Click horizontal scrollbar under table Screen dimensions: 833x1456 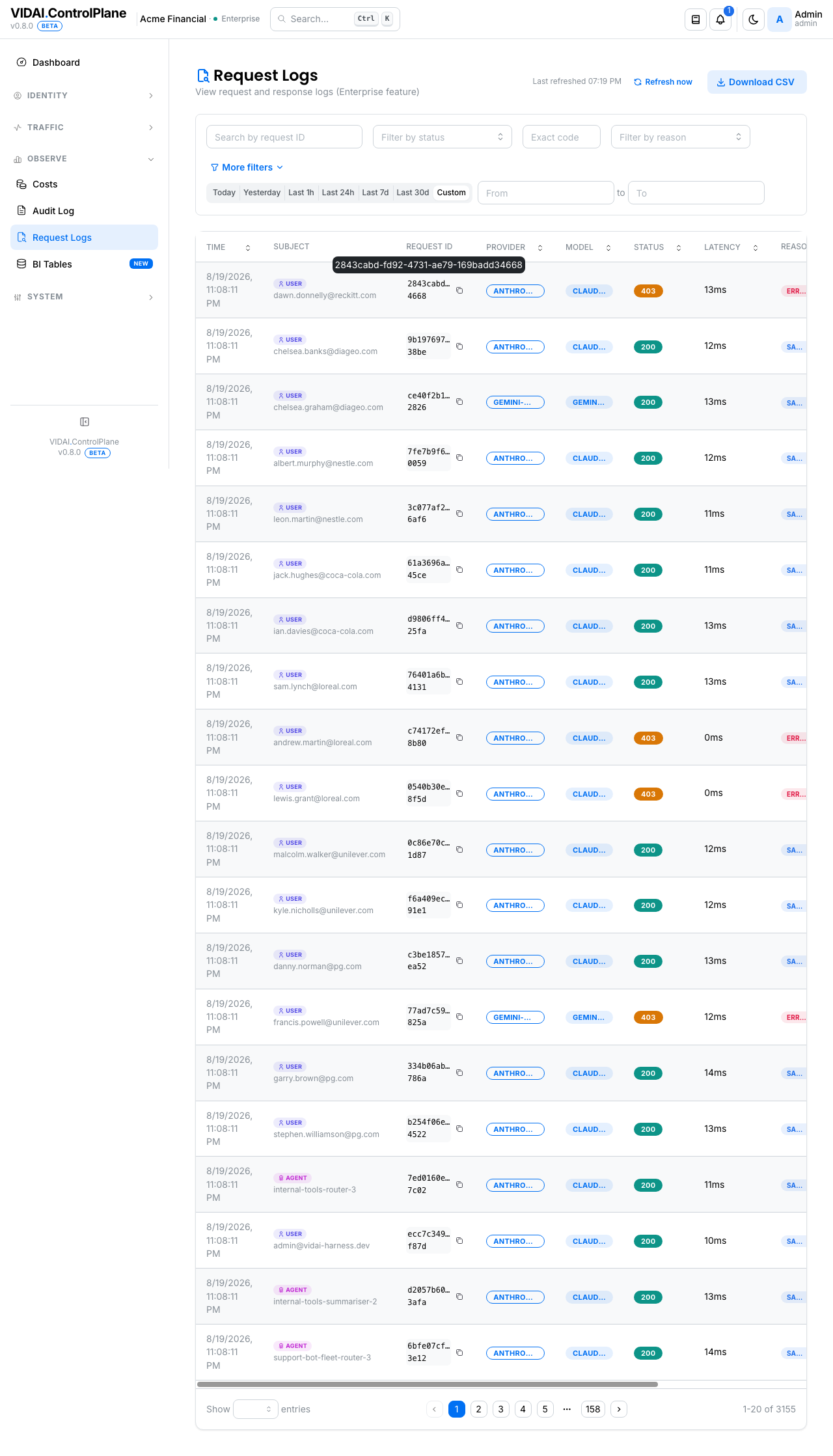pyautogui.click(x=428, y=1384)
